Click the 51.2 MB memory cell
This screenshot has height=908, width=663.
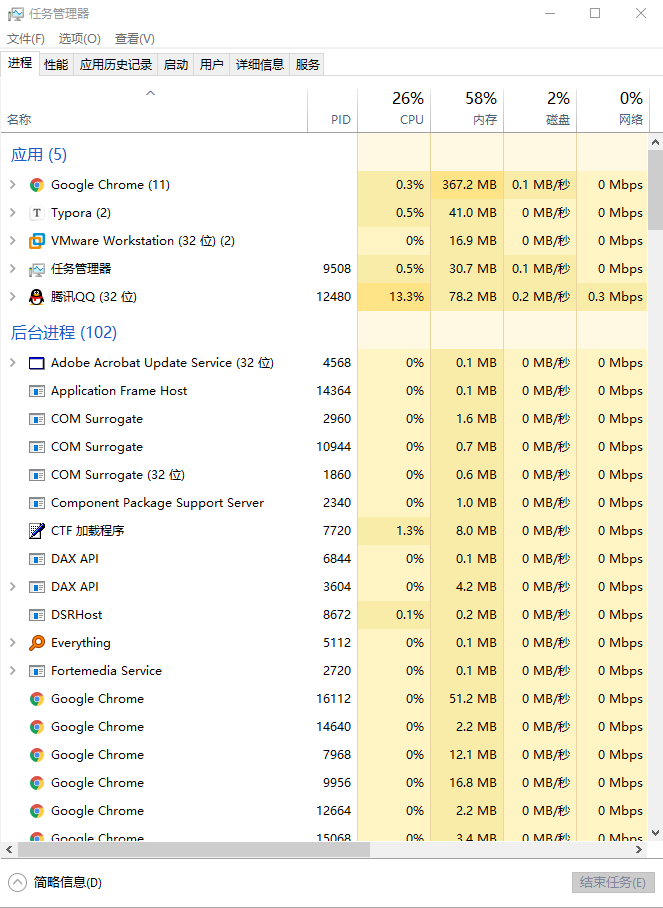[x=467, y=698]
